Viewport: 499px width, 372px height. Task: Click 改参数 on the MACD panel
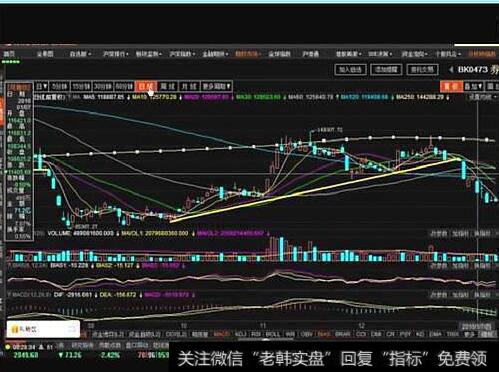(x=438, y=295)
